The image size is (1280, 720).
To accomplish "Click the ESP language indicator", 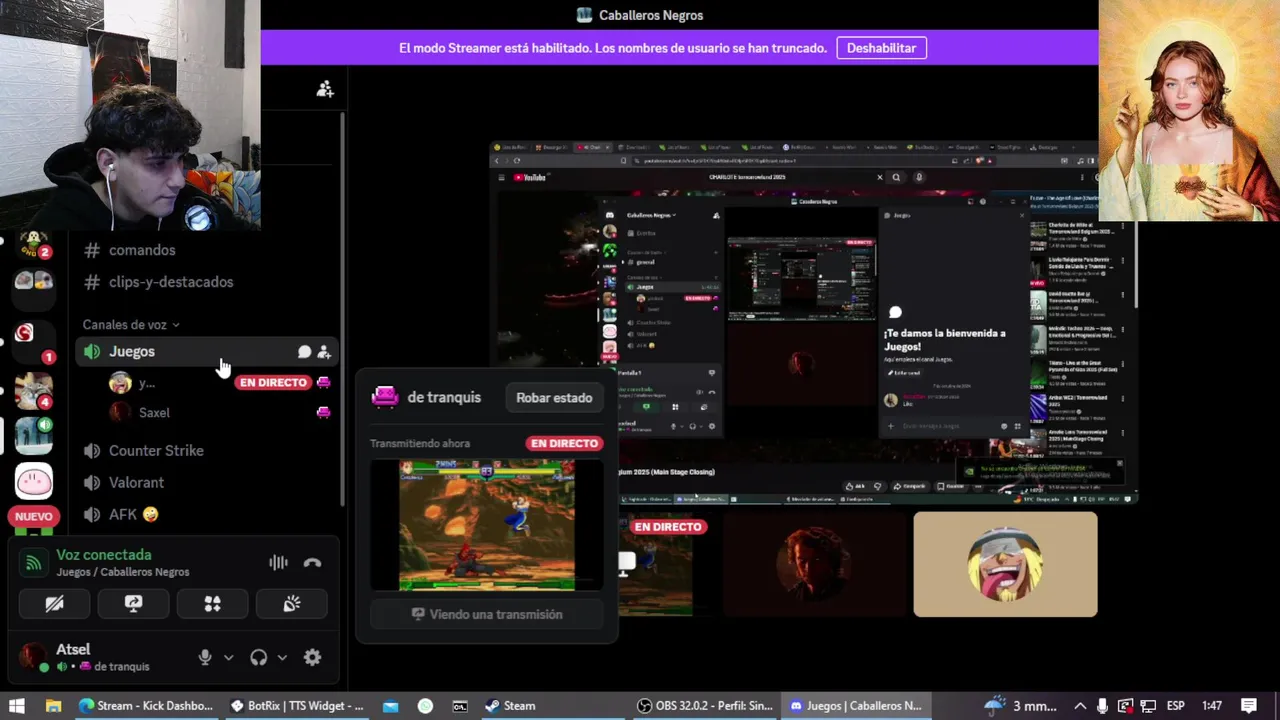I will click(x=1176, y=705).
